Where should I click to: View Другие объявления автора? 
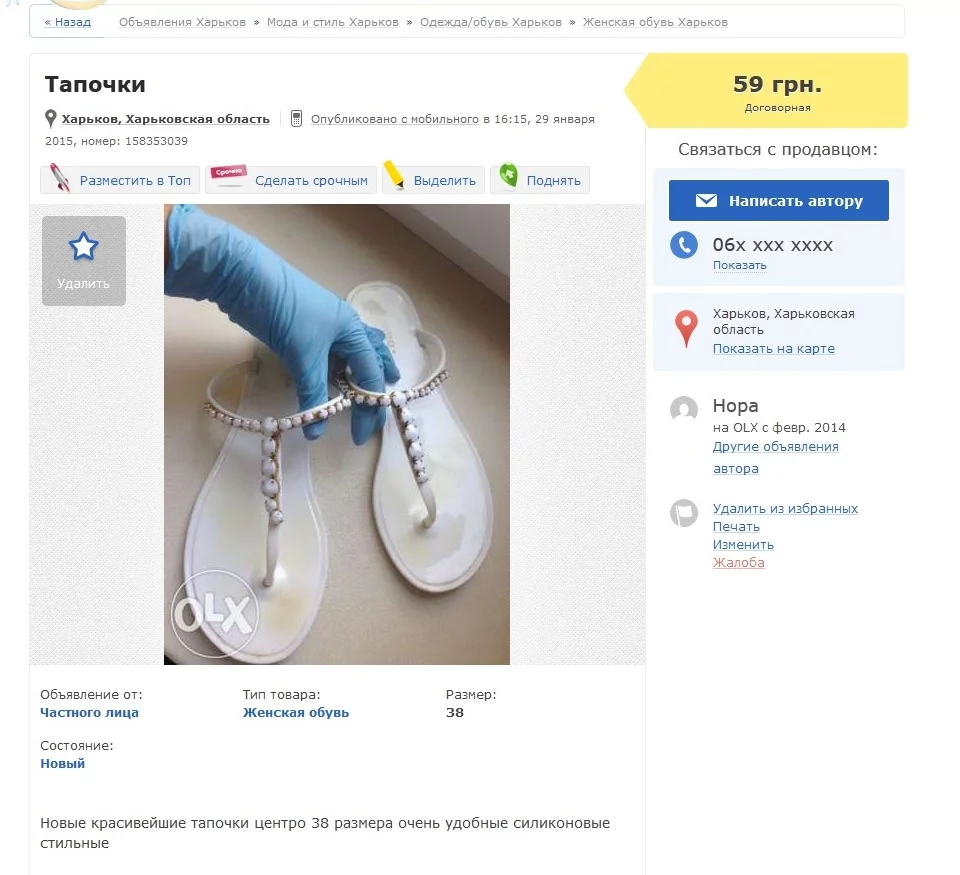tap(775, 447)
